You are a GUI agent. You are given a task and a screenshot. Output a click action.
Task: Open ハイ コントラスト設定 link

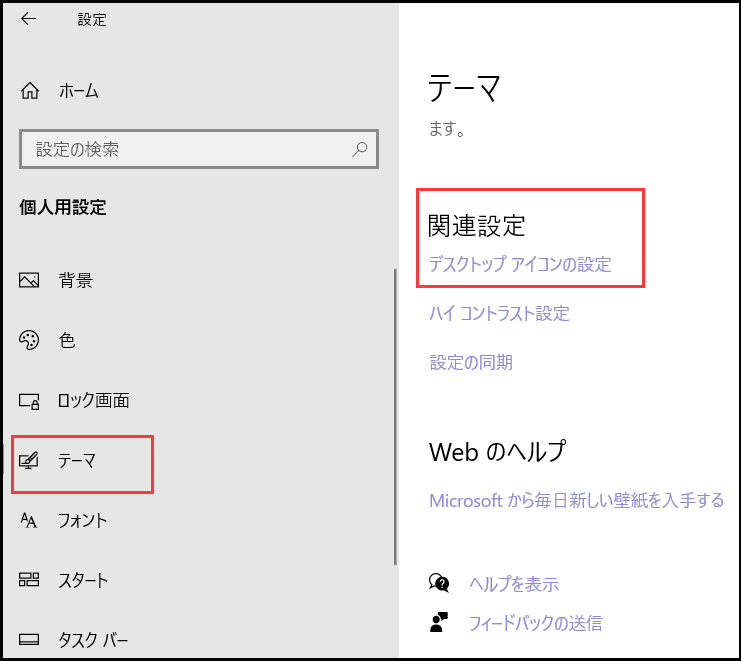pos(499,314)
